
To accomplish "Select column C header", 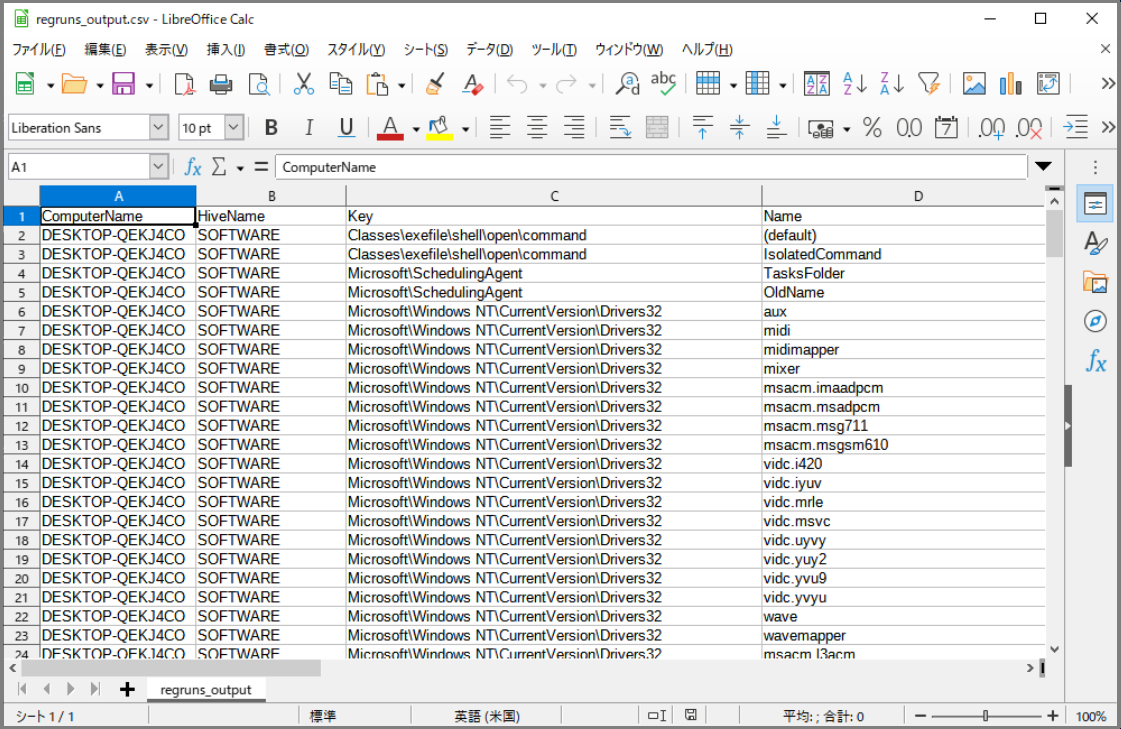I will tap(554, 196).
